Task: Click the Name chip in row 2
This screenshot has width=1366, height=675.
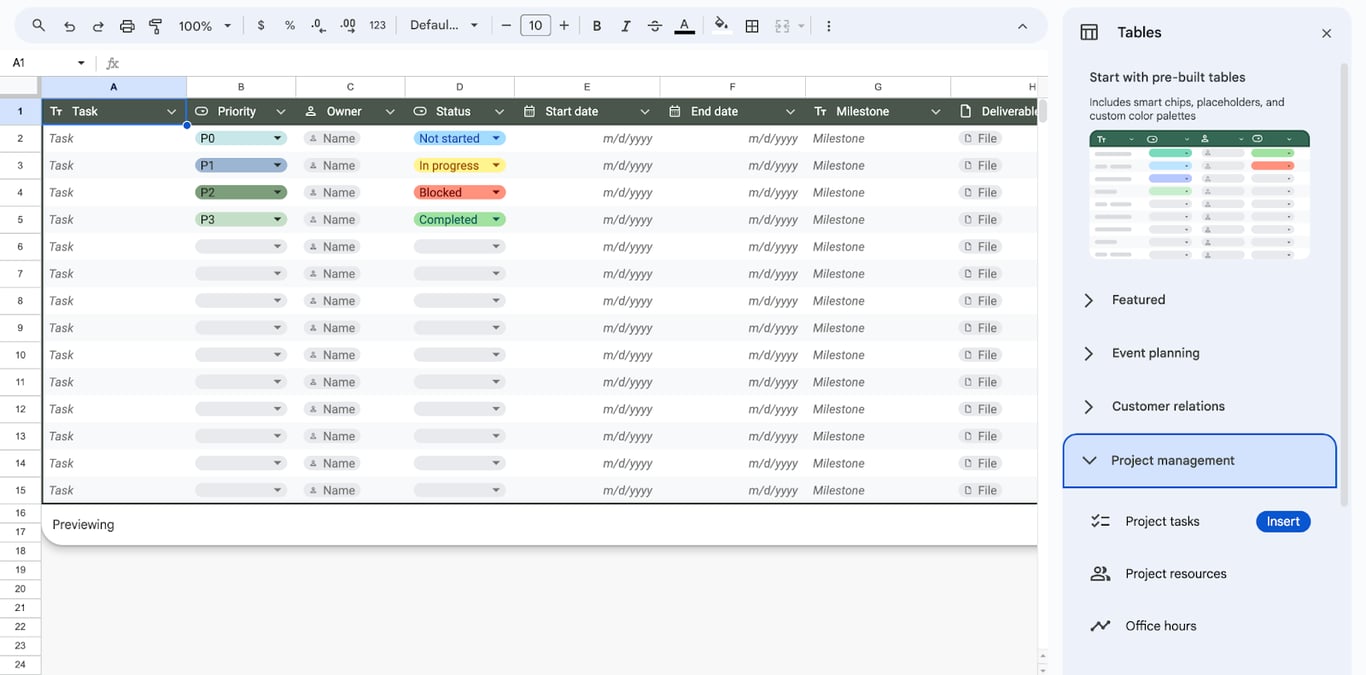Action: 332,139
